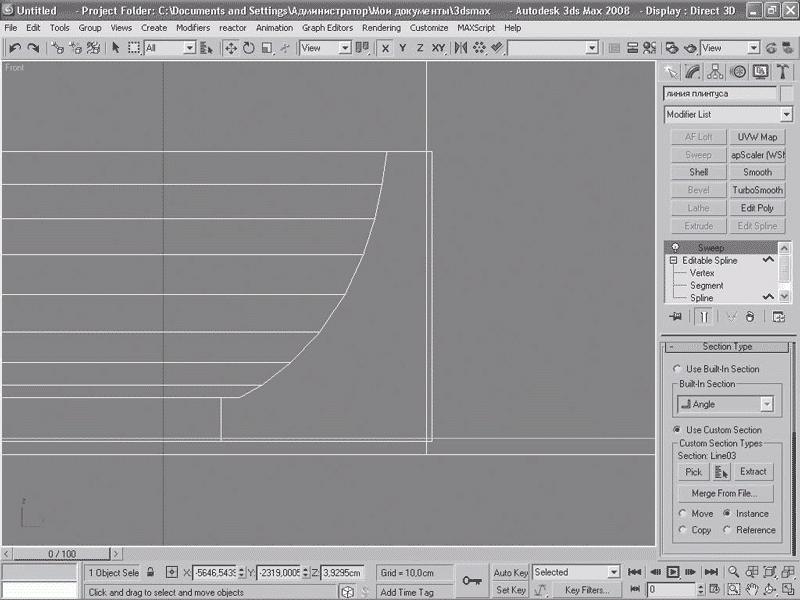
Task: Collapse the Editable Spline tree node
Action: [x=672, y=261]
